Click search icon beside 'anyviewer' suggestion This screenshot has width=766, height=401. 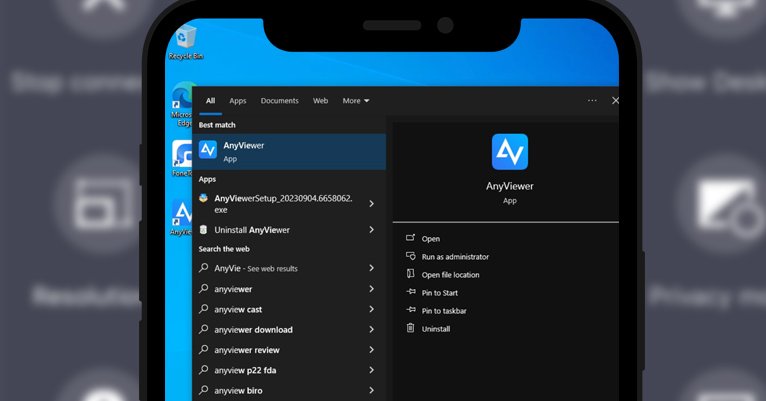[204, 289]
